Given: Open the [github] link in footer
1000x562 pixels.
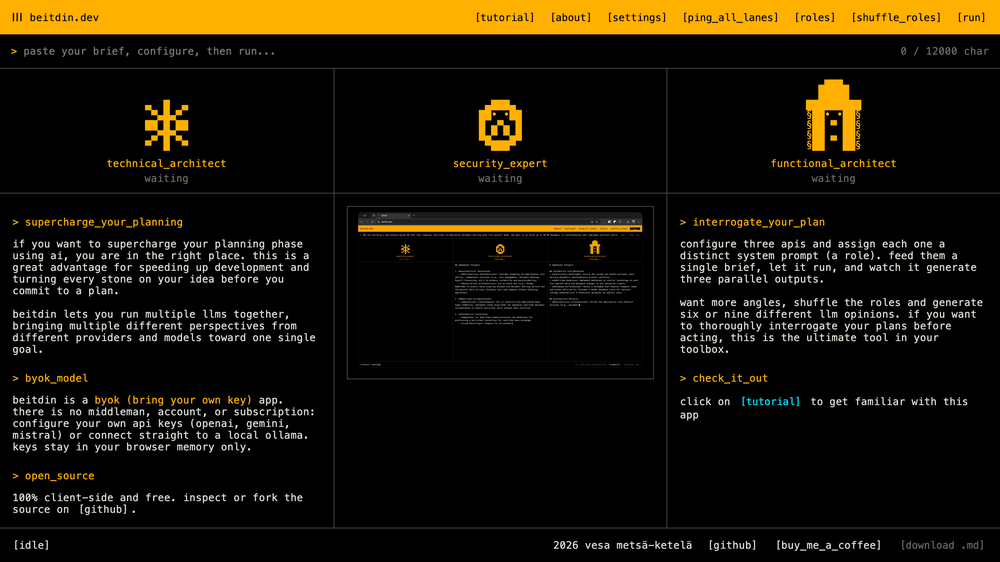Looking at the screenshot, I should tap(732, 545).
